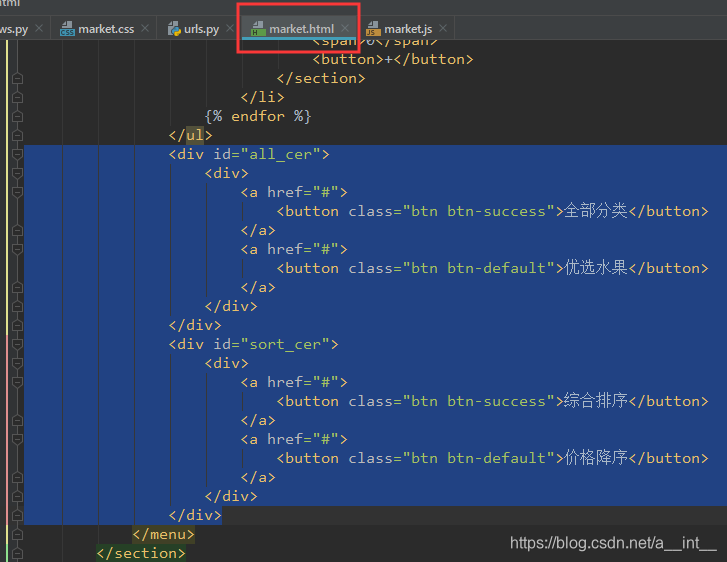The width and height of the screenshot is (727, 562).
Task: Click the Python file icon on urls.py tab
Action: [x=174, y=29]
